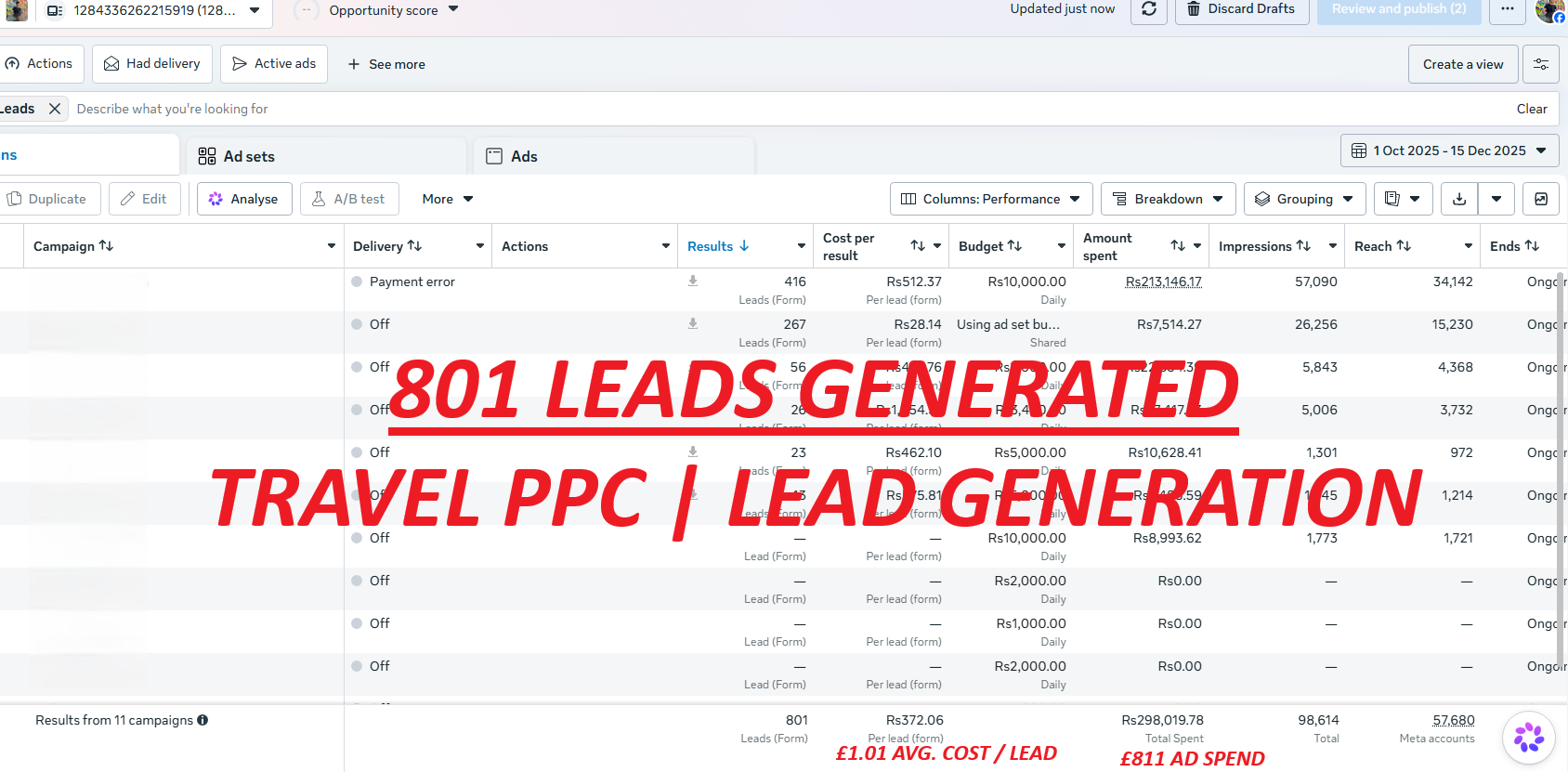Sort by Impressions column arrows

[1303, 246]
